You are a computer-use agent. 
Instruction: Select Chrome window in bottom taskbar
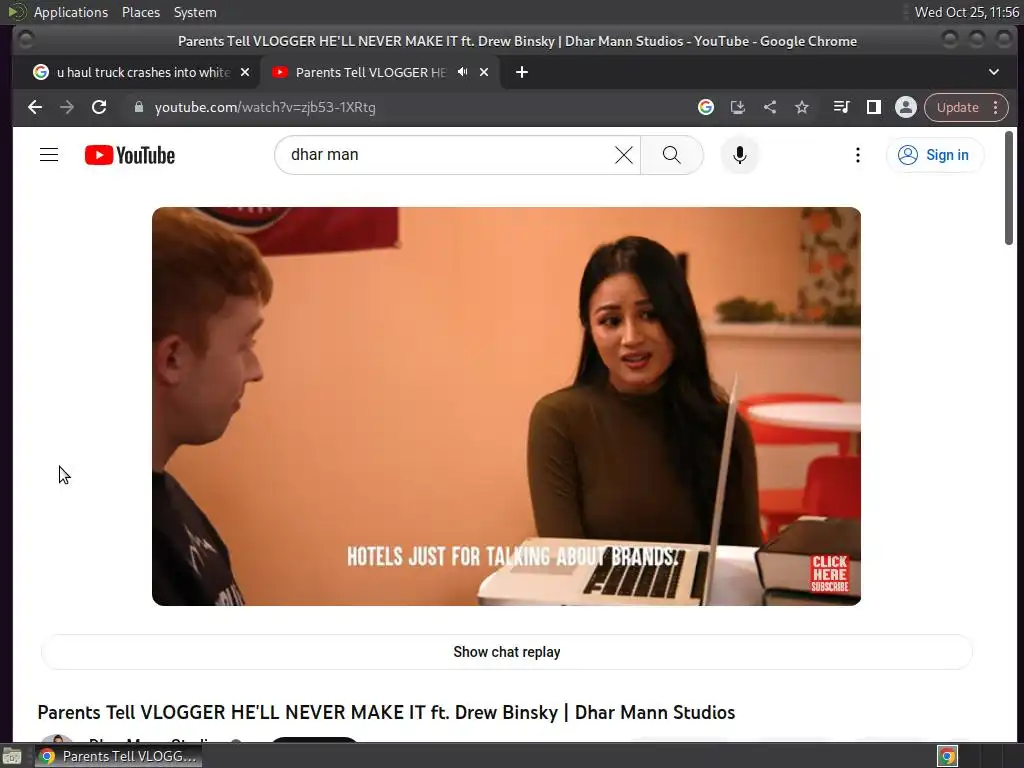118,756
